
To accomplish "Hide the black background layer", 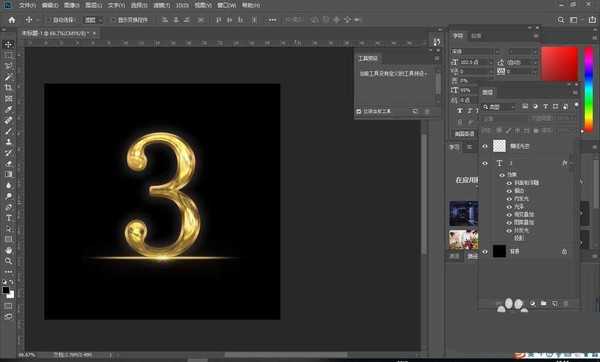I will click(485, 251).
